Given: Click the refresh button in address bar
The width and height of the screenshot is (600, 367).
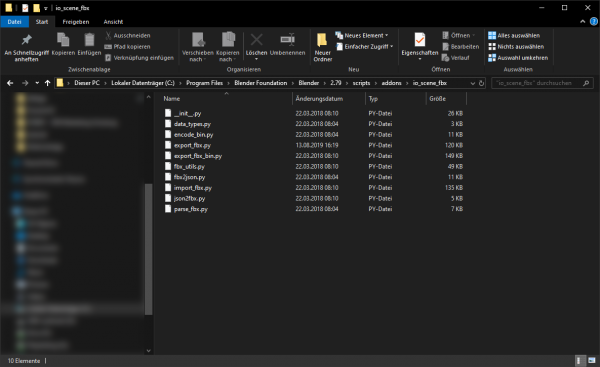Looking at the screenshot, I should [x=481, y=83].
